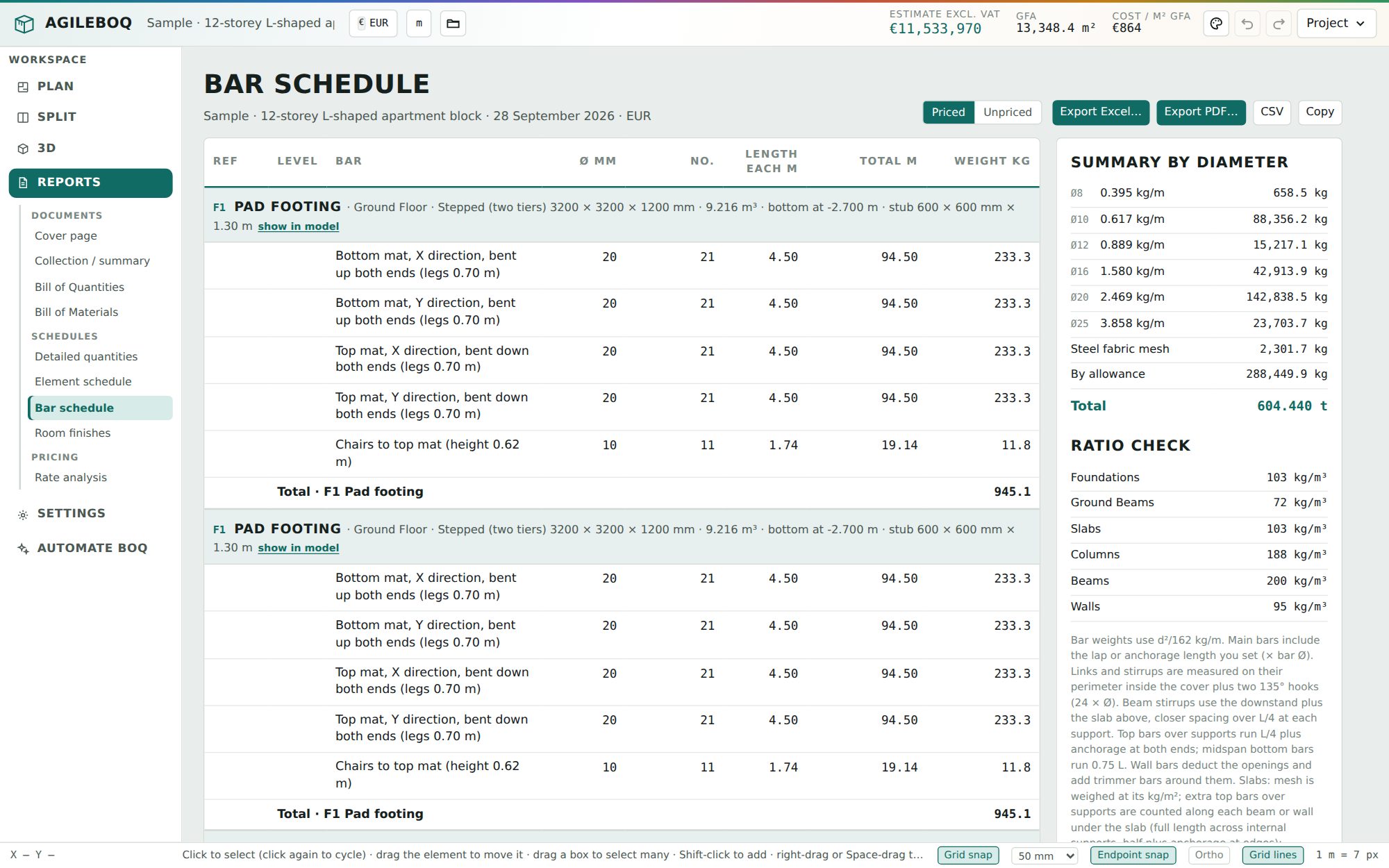This screenshot has height=868, width=1389.
Task: Change currency via EUR selector
Action: pyautogui.click(x=373, y=24)
